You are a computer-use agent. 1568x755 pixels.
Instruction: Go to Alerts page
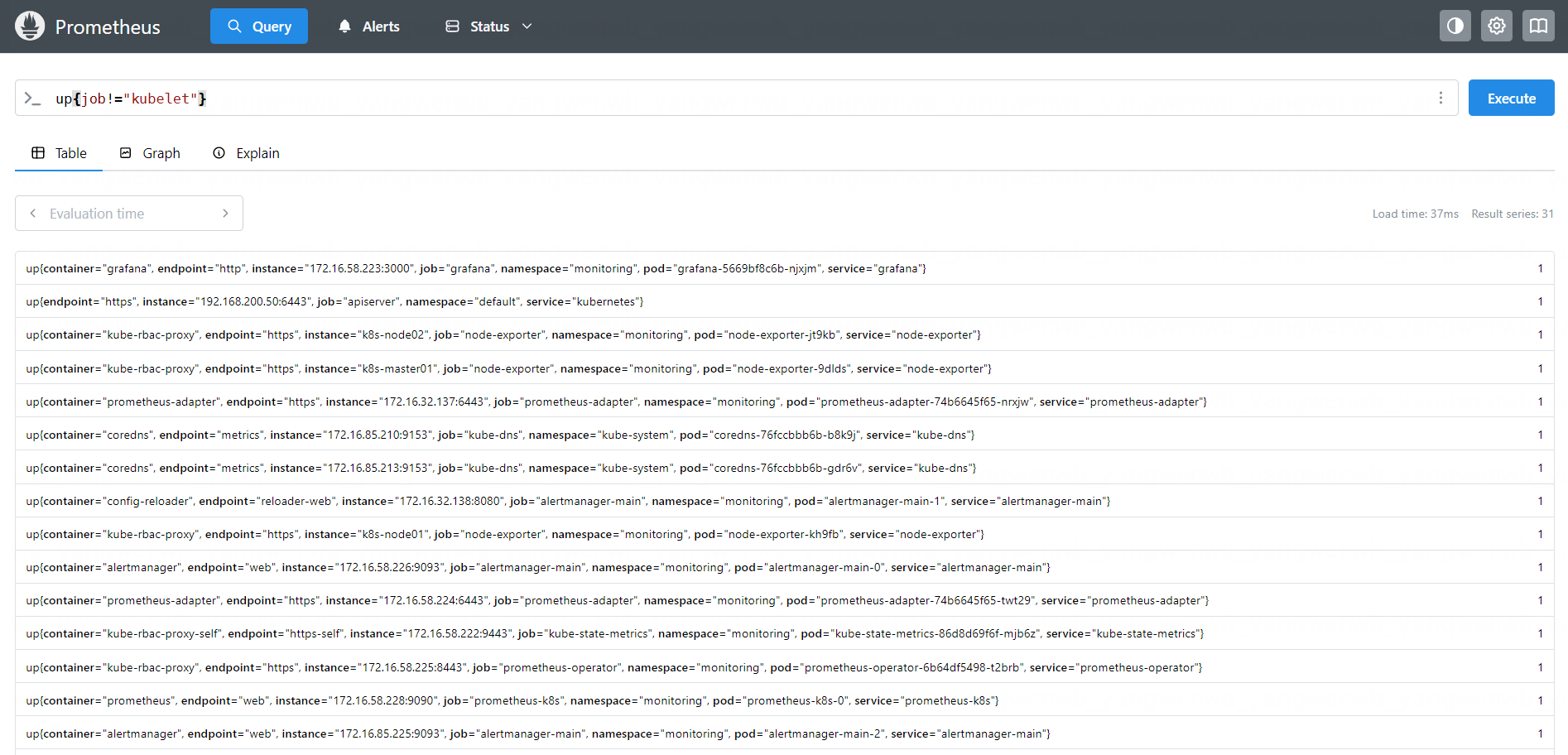point(368,26)
